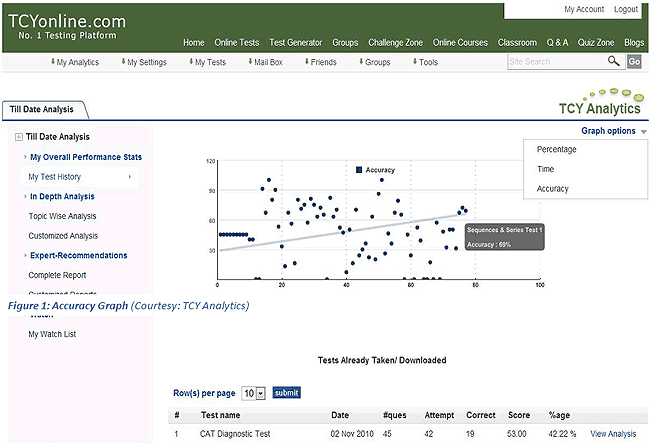
Task: Open Test Generator in the top navigation
Action: (x=296, y=43)
